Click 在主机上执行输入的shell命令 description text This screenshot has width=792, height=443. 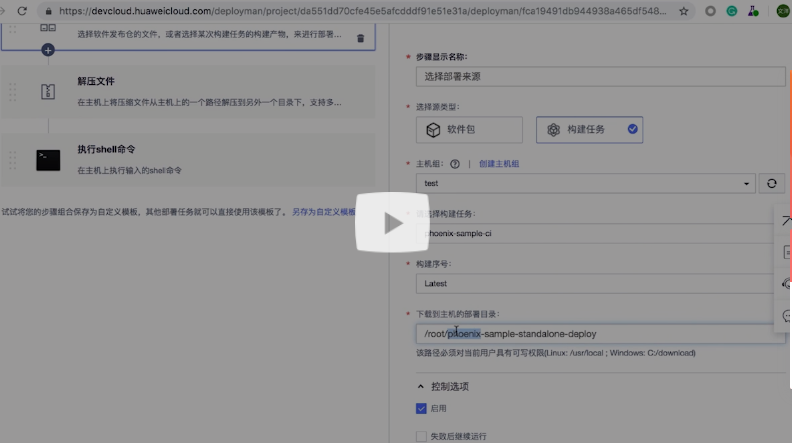click(x=129, y=170)
